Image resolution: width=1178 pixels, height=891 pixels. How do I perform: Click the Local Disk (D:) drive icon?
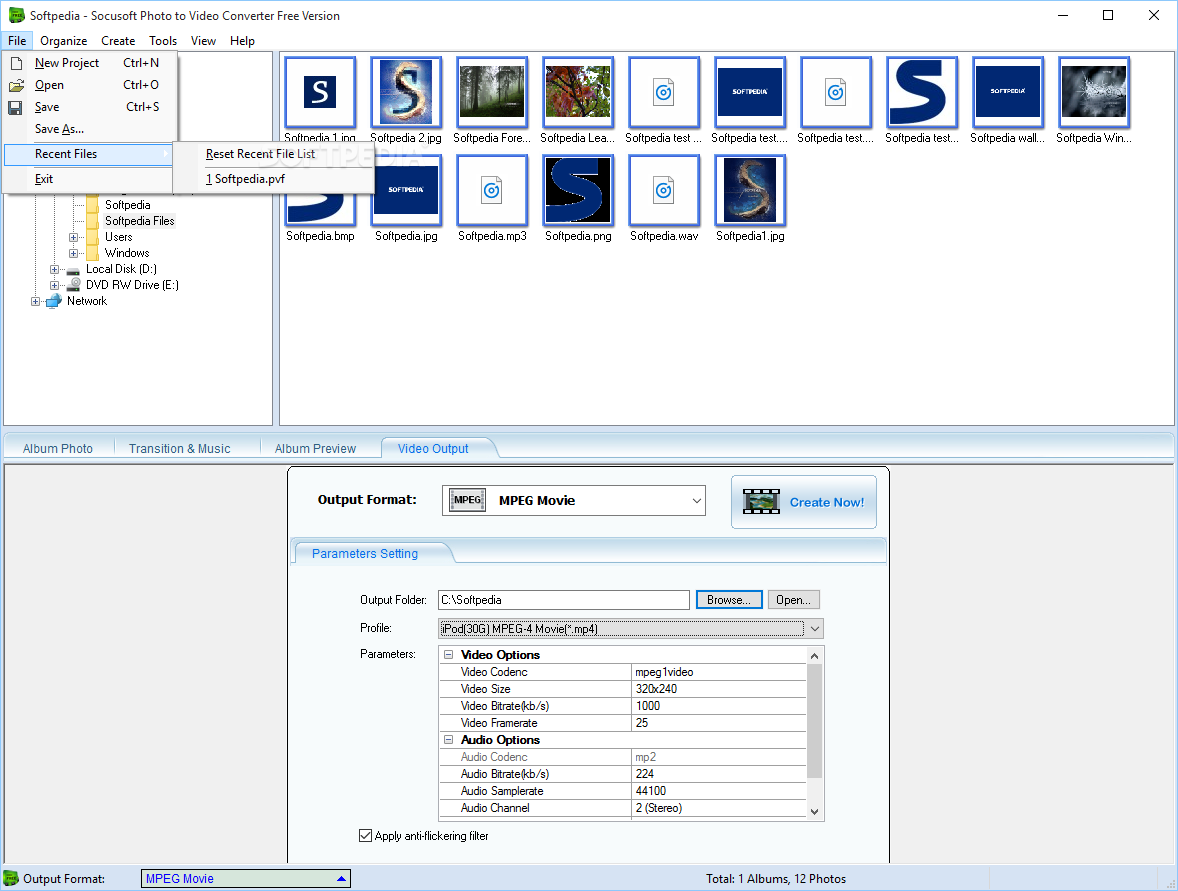[74, 270]
